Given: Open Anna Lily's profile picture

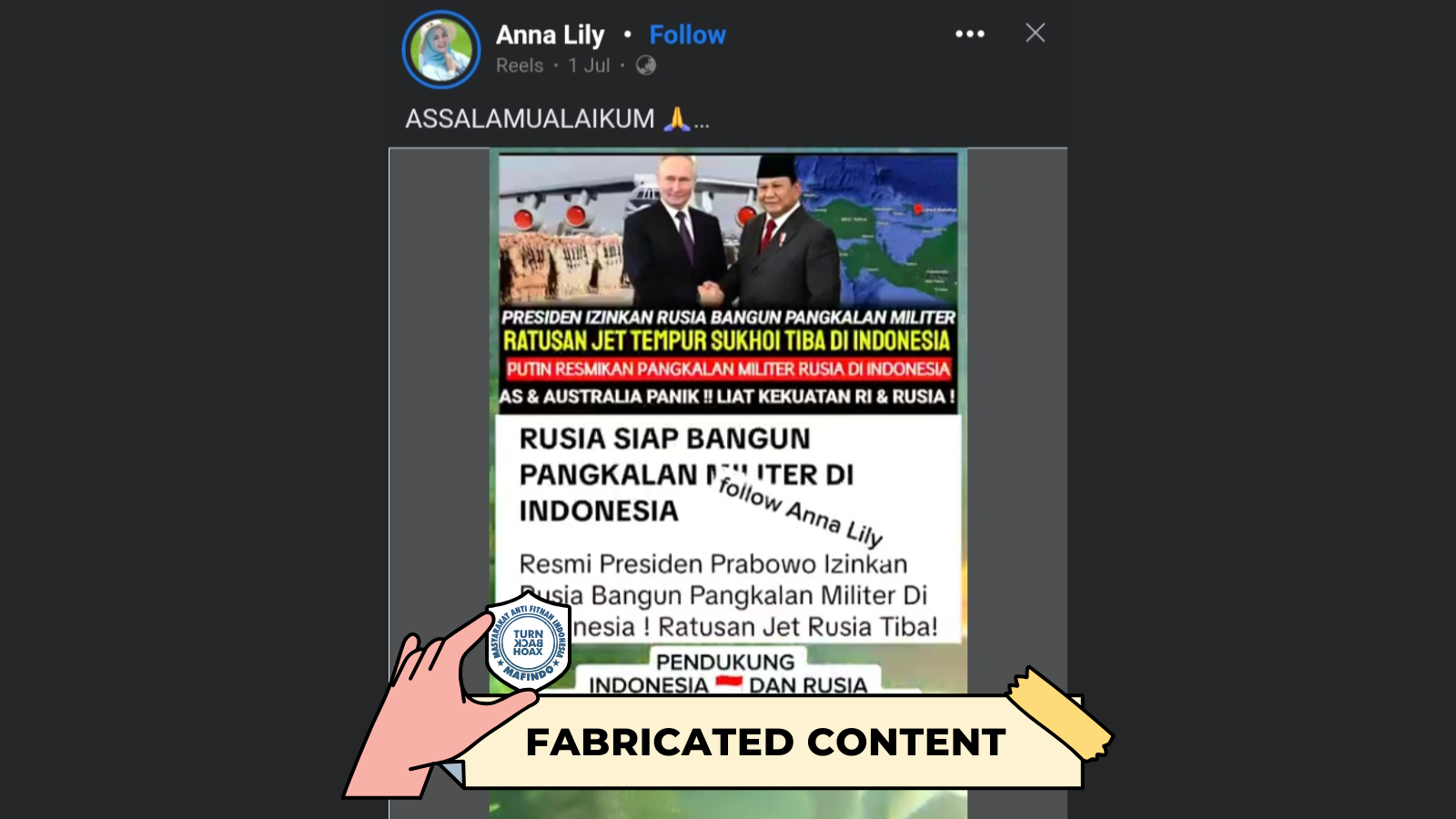Looking at the screenshot, I should tap(441, 49).
